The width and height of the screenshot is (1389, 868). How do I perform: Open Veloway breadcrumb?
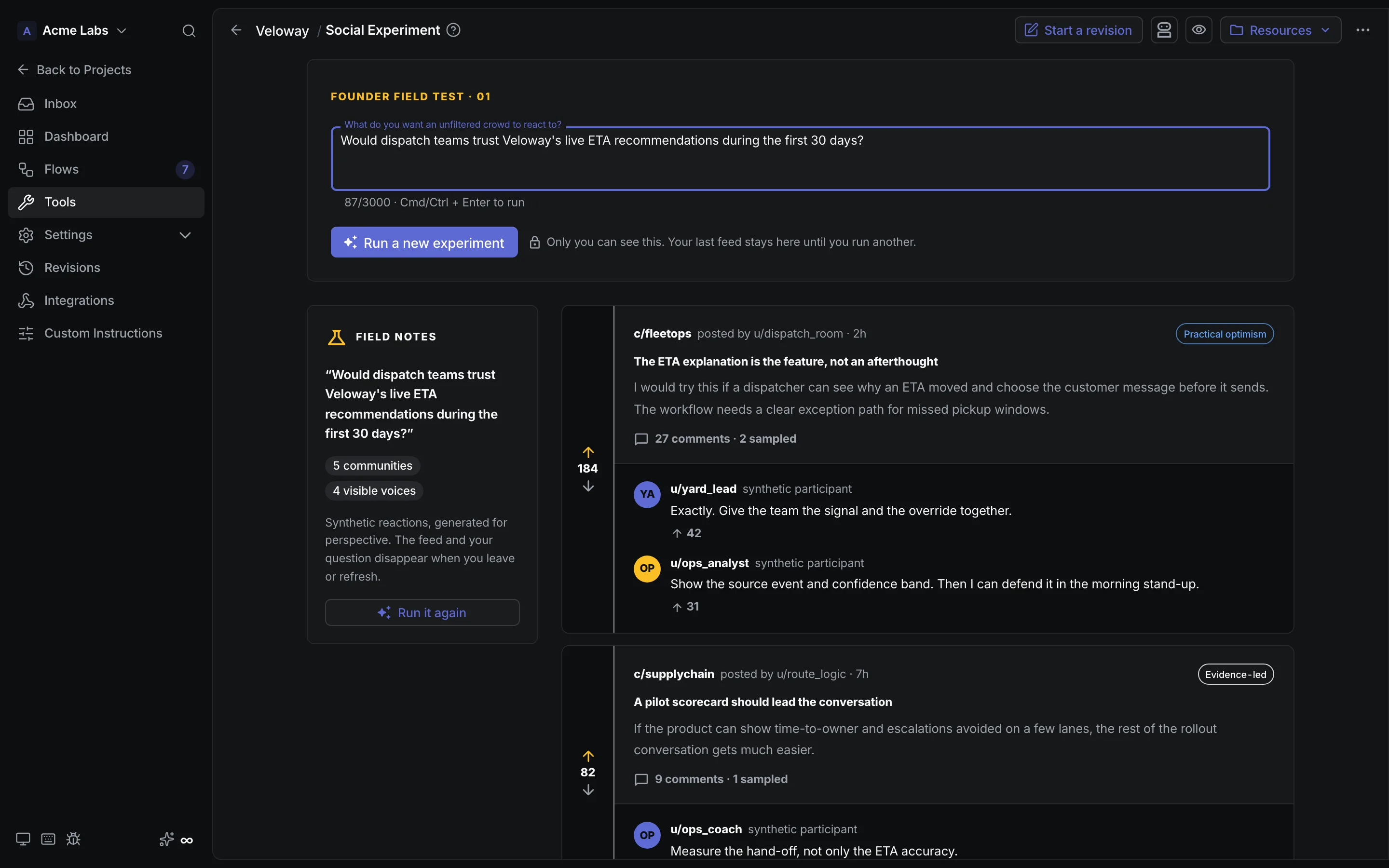coord(282,30)
